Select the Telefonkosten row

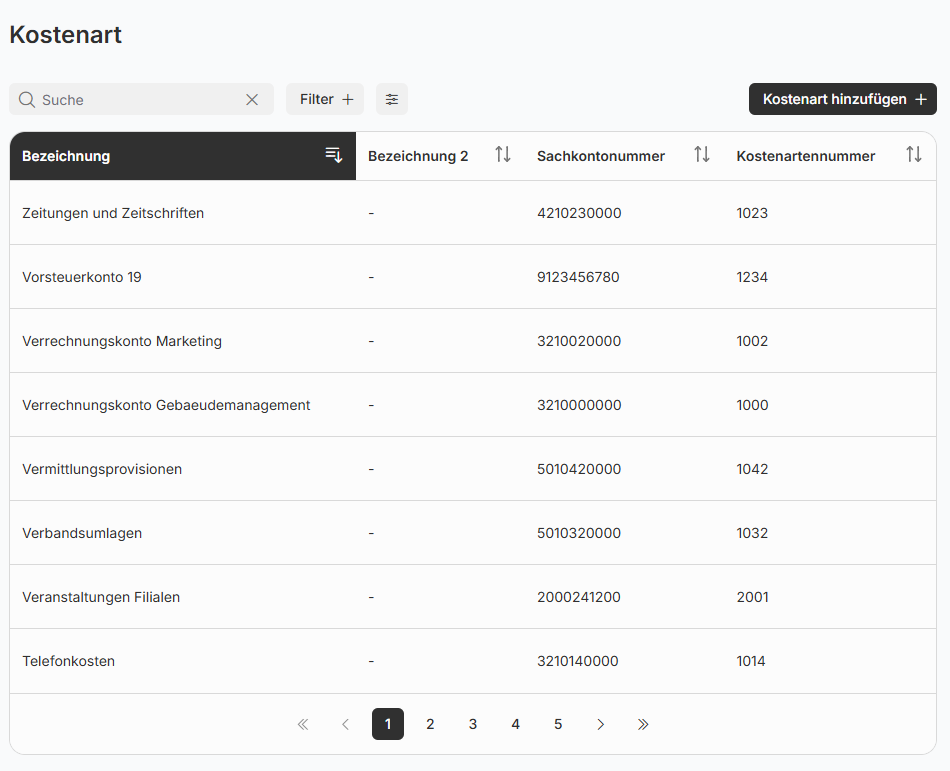69,661
